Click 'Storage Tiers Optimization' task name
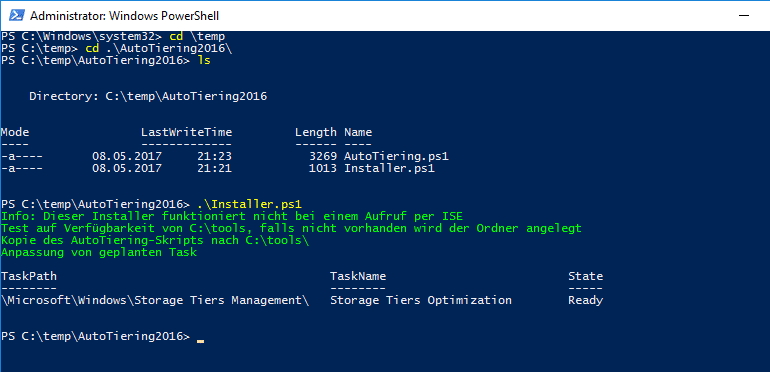 pyautogui.click(x=421, y=300)
